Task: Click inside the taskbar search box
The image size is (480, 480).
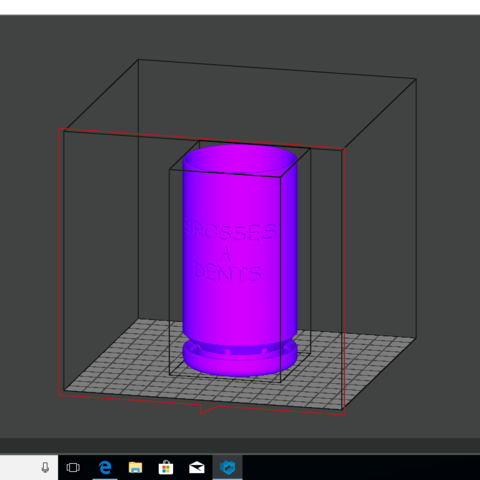Action: [20, 467]
